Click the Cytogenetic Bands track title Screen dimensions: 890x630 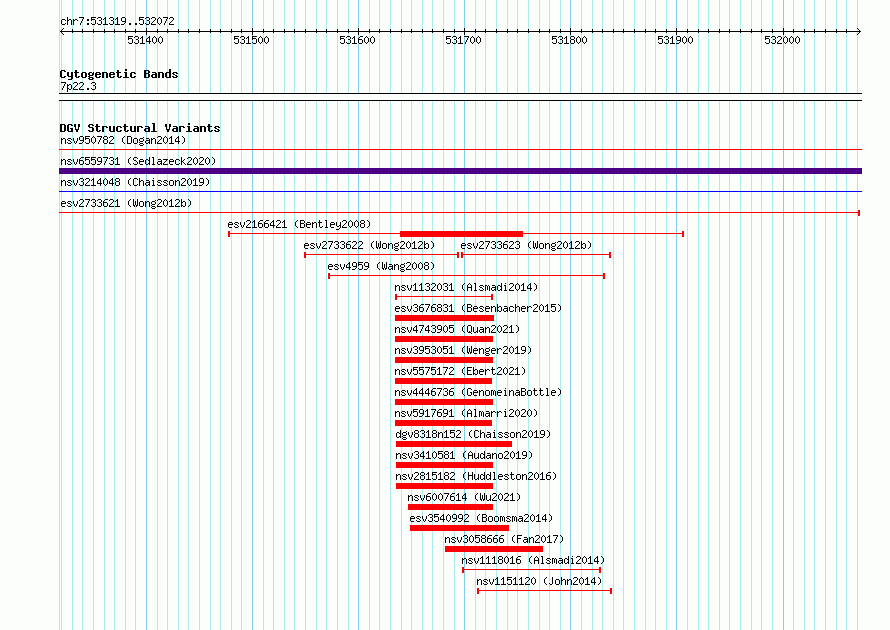(x=119, y=74)
